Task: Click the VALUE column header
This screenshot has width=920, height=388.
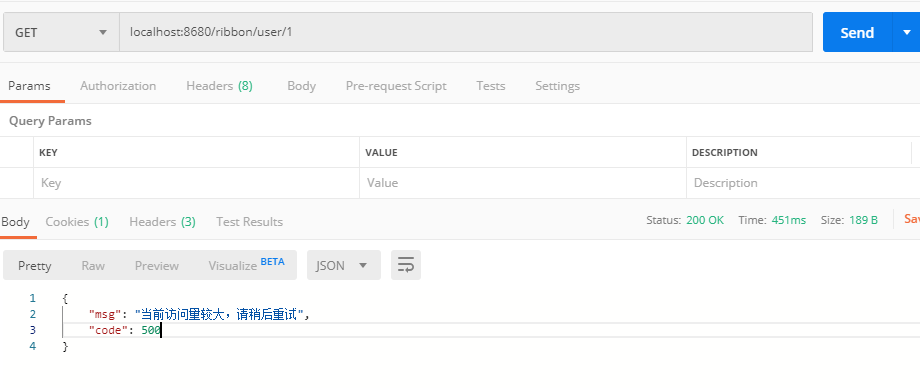Action: (x=381, y=153)
